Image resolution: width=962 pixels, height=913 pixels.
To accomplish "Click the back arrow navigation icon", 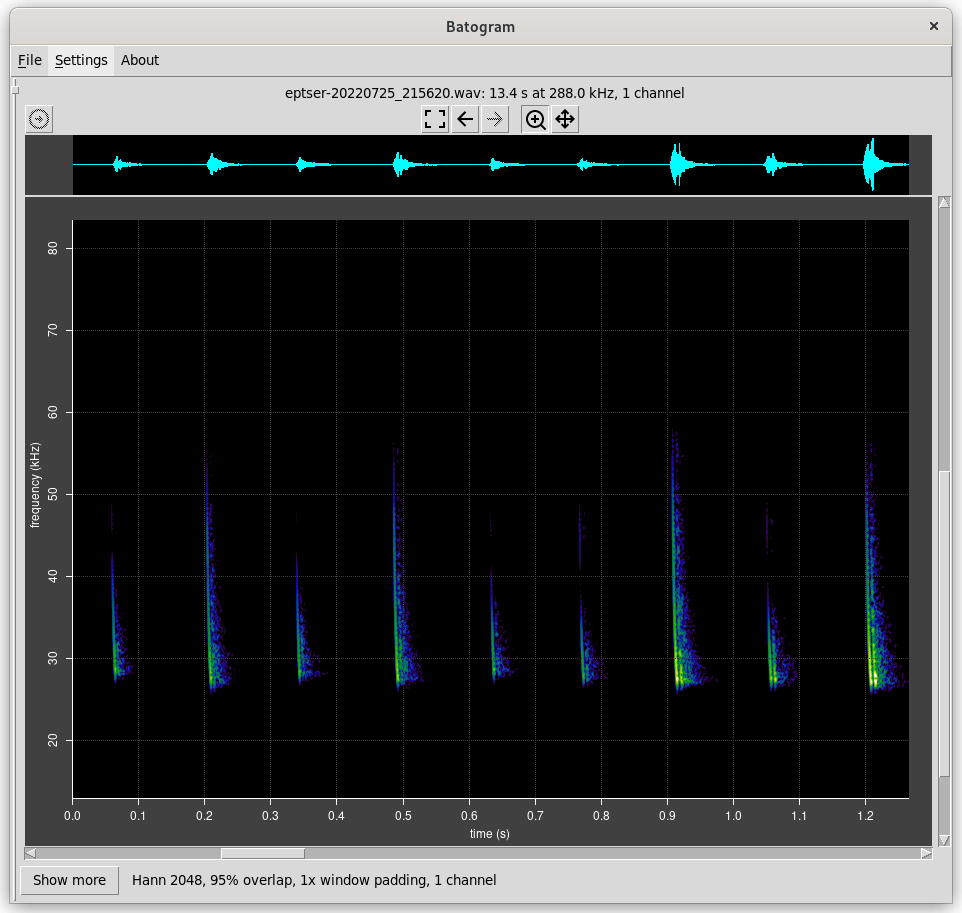I will pos(465,120).
